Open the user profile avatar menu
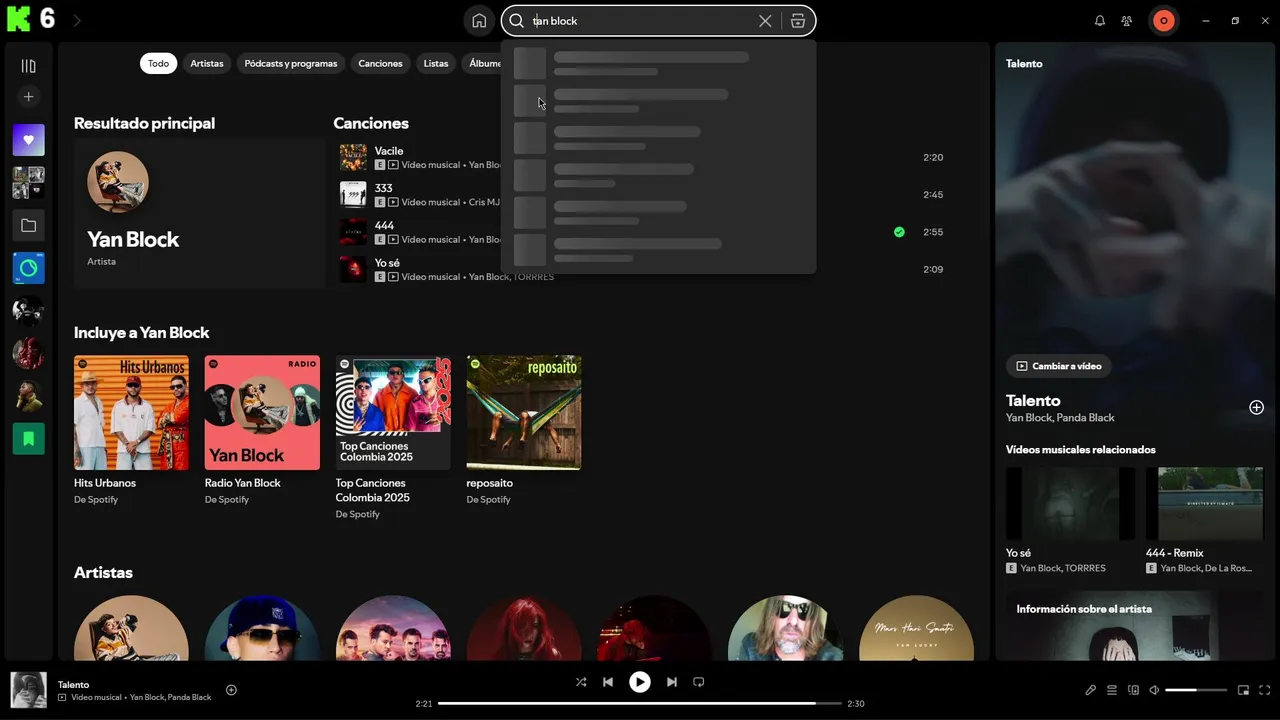Screen dimensions: 1280x720 (x=1164, y=20)
